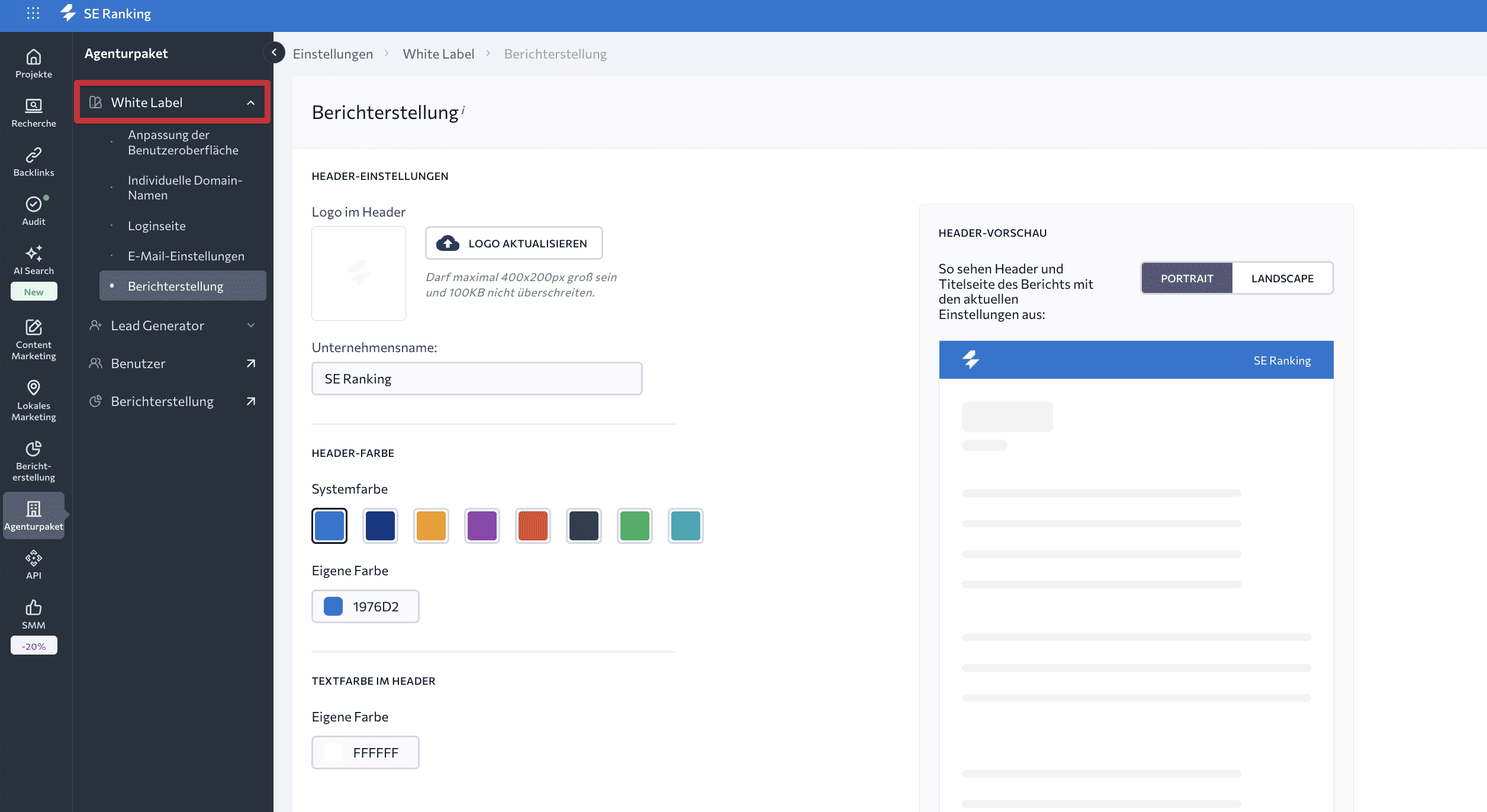Open Benutzer external link arrow
The width and height of the screenshot is (1487, 812).
(x=251, y=363)
